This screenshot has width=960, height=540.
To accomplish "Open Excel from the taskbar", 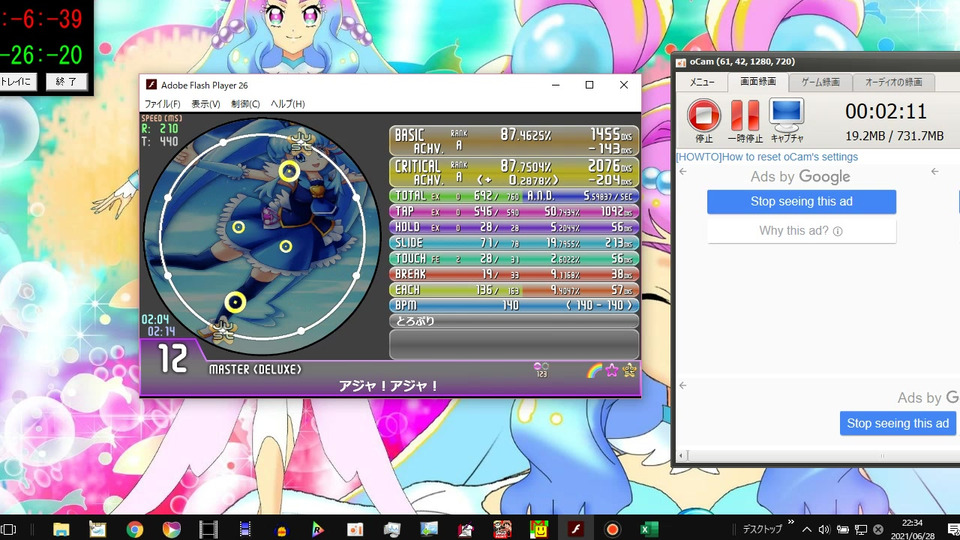I will (649, 530).
